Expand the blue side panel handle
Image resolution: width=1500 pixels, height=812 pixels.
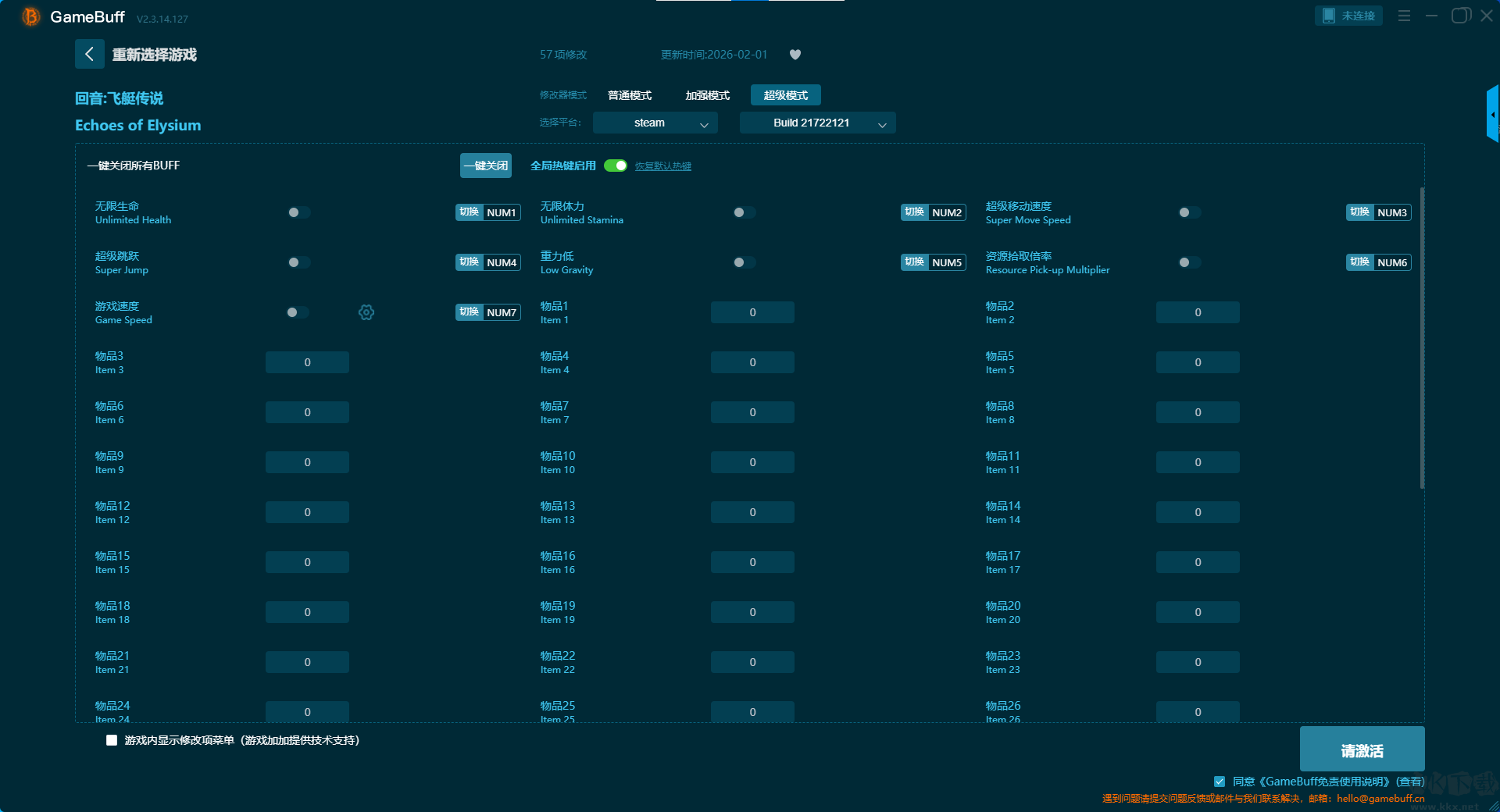point(1492,114)
